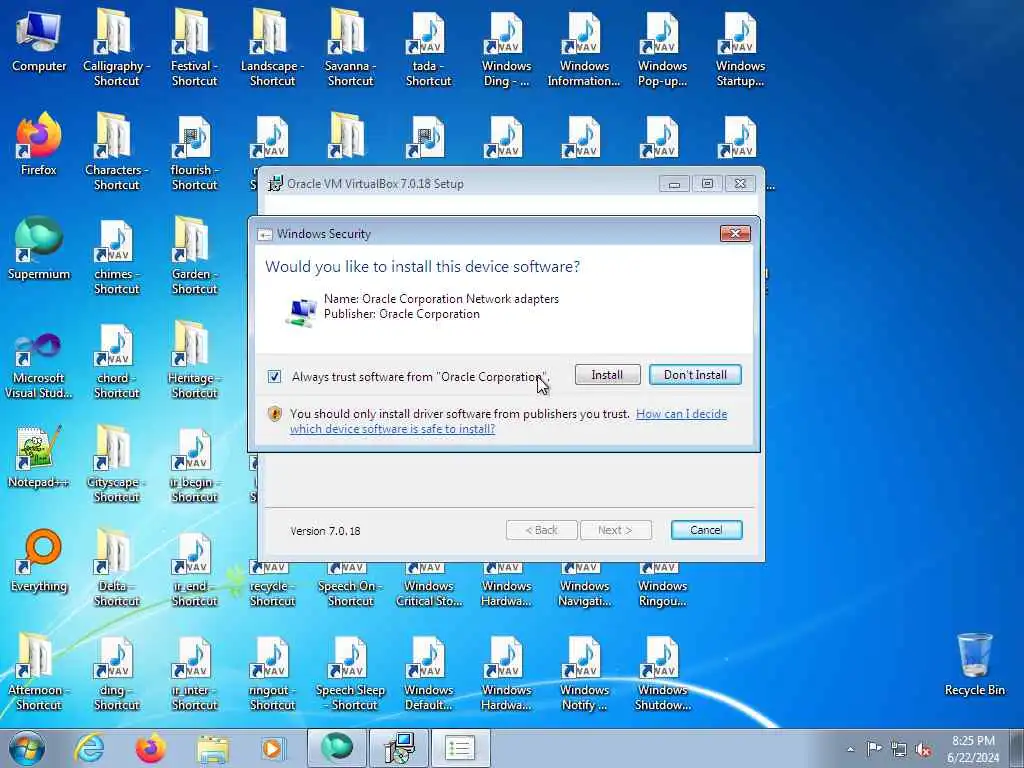Switch to the VirtualBox installer taskbar button

(398, 748)
